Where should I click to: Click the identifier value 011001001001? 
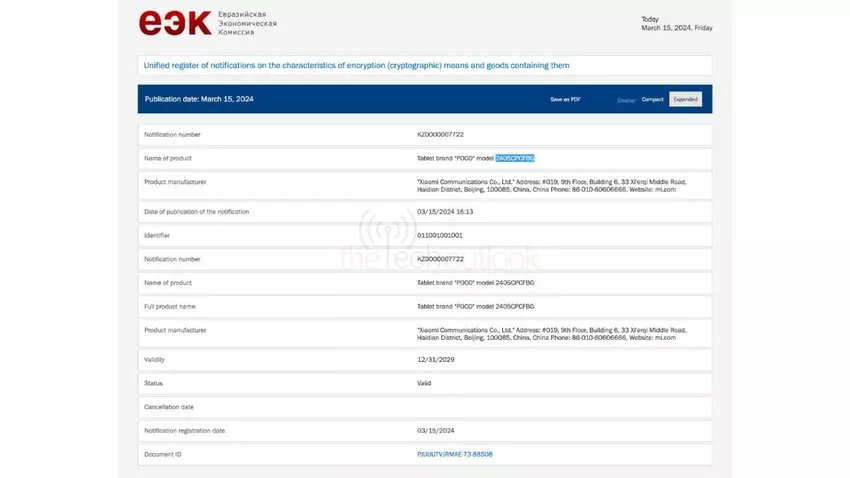(440, 235)
